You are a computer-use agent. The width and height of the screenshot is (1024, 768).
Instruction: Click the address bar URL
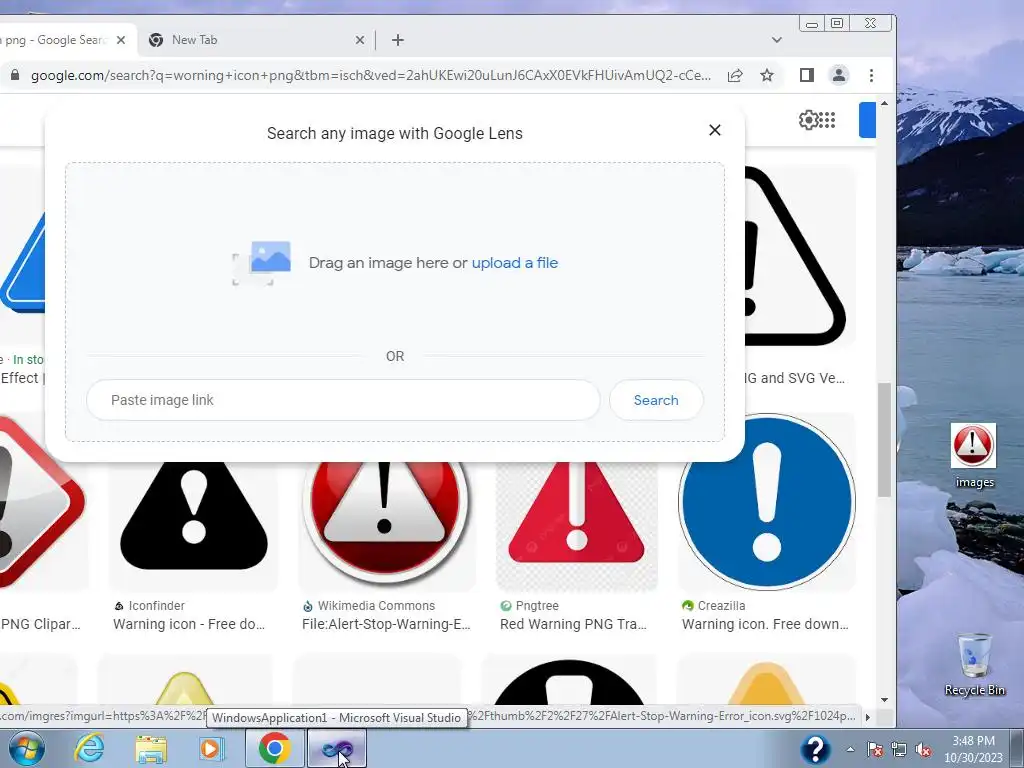[x=371, y=75]
